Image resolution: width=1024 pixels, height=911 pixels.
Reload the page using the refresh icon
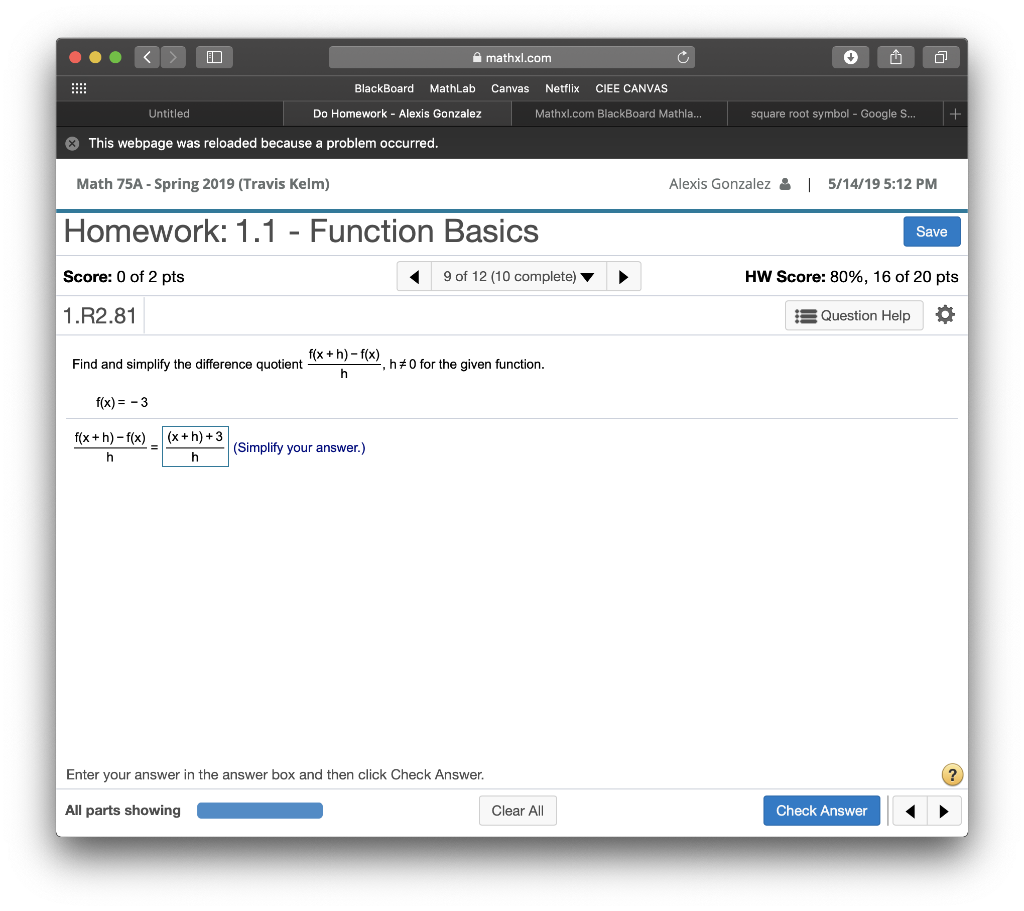[683, 57]
